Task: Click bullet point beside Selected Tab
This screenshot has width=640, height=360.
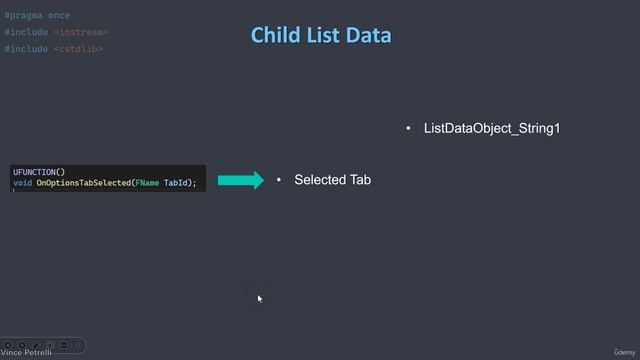Action: coord(279,180)
